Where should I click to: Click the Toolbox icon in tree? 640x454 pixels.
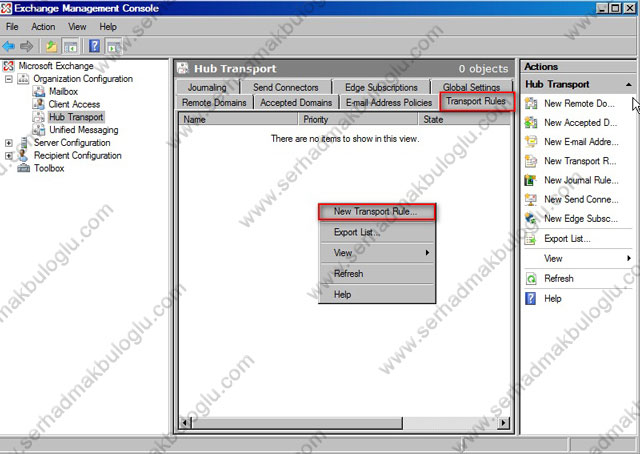coord(23,168)
